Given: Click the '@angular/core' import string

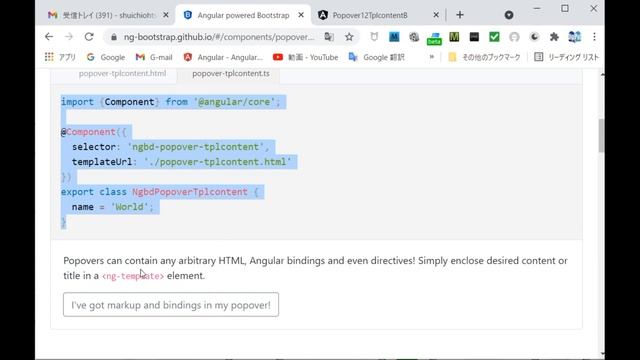Looking at the screenshot, I should click(x=234, y=102).
